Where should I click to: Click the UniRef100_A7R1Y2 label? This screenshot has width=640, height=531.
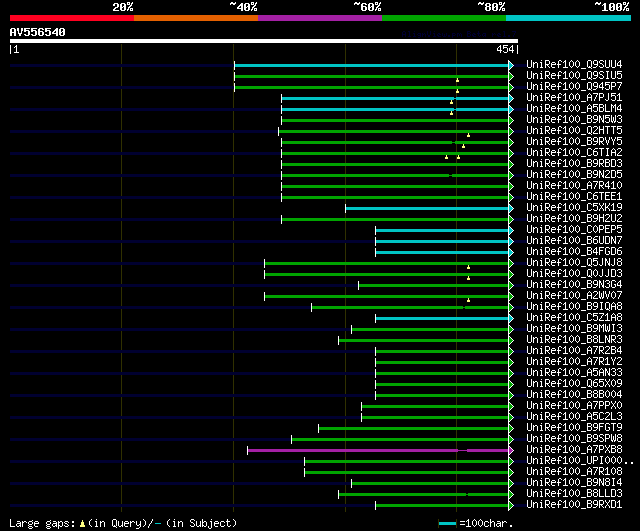point(574,362)
